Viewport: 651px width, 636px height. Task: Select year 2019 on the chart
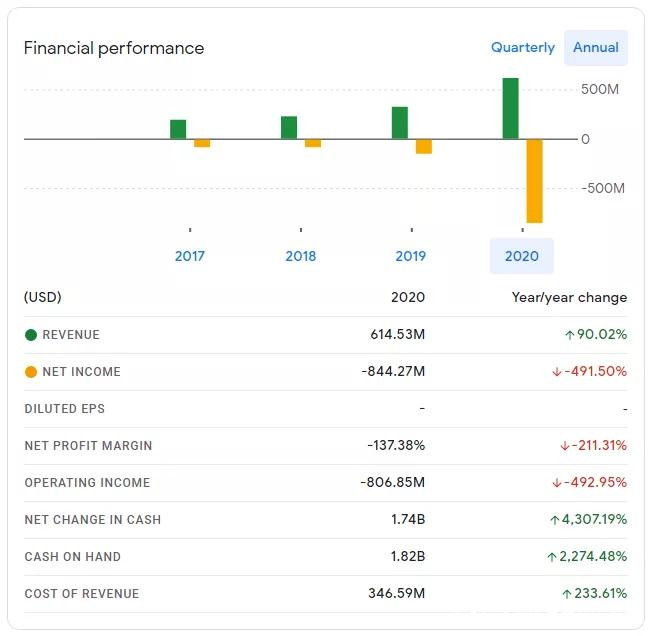[x=411, y=256]
